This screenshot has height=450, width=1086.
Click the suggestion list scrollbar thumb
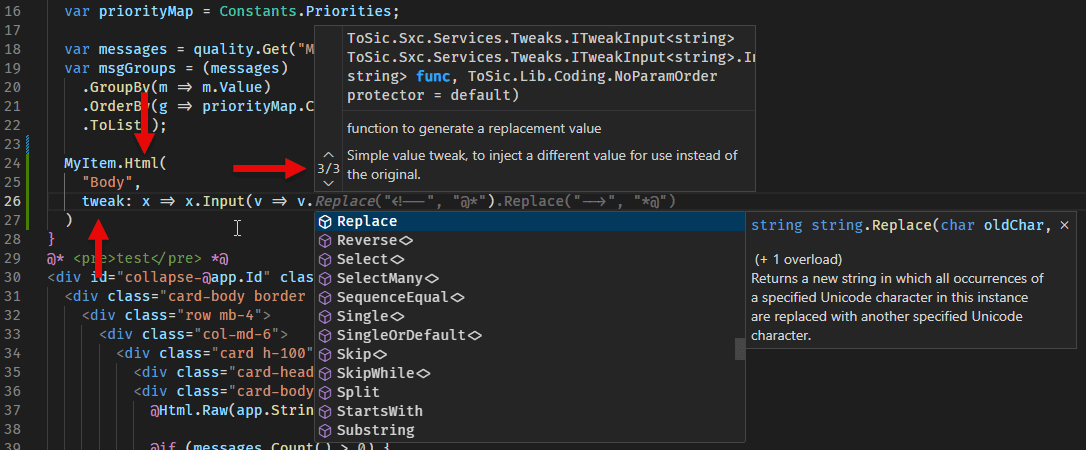click(x=740, y=349)
